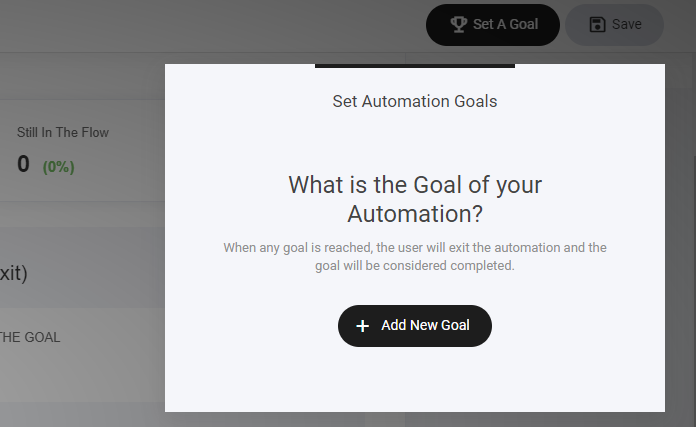Screen dimensions: 696x427
Task: Click the dimmed top header bar area
Action: (x=200, y=25)
